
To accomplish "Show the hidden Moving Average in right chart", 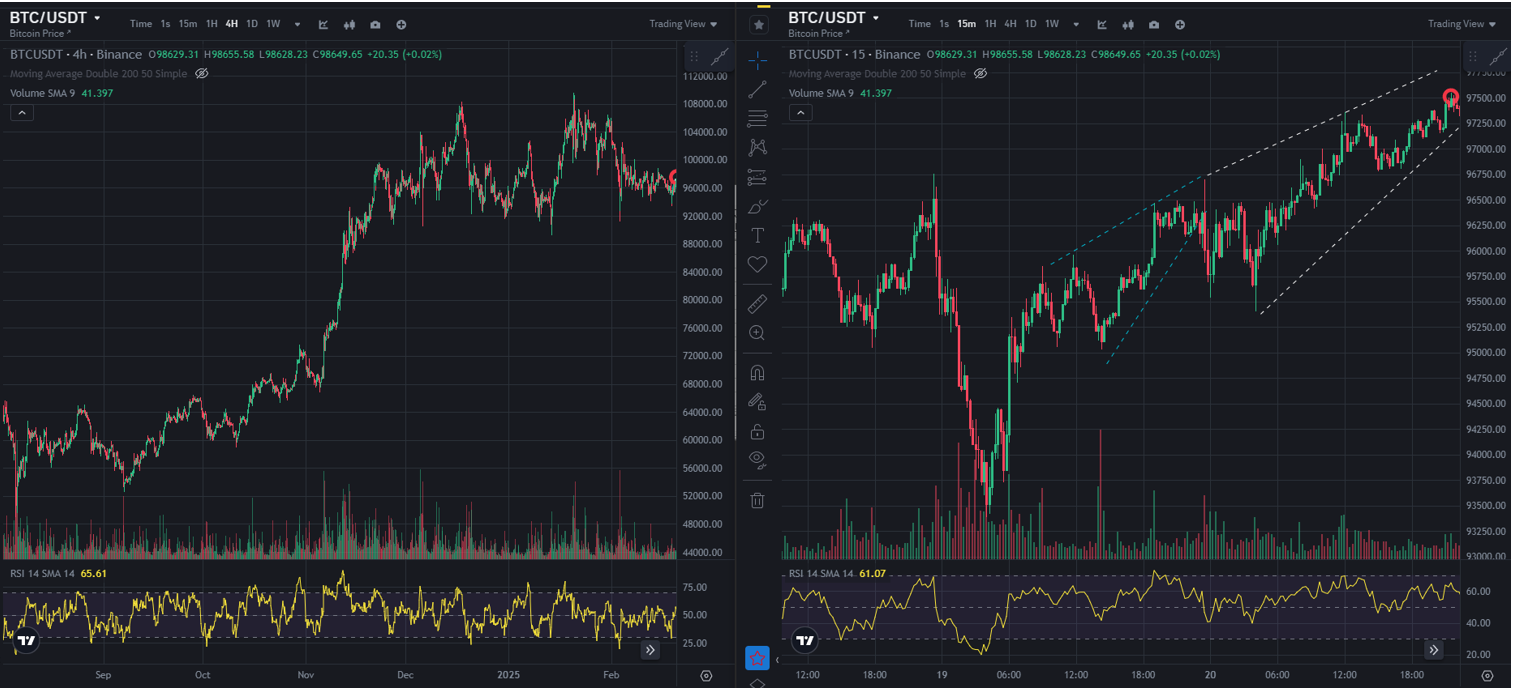I will click(980, 74).
